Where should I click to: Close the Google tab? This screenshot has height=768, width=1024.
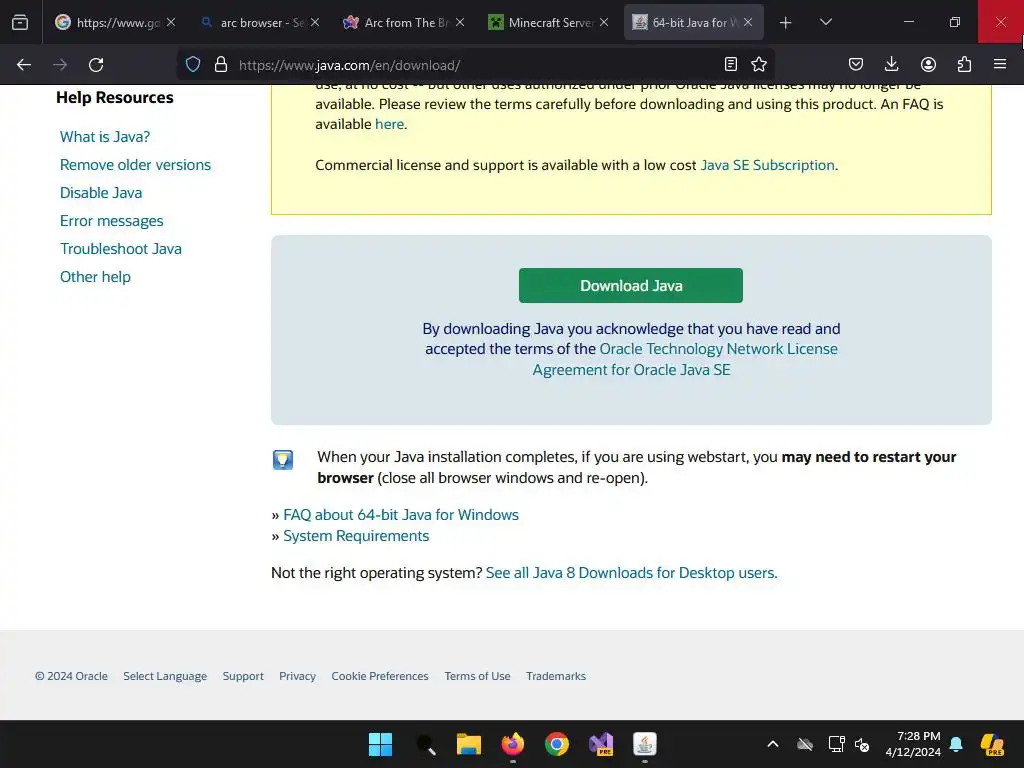click(x=171, y=22)
